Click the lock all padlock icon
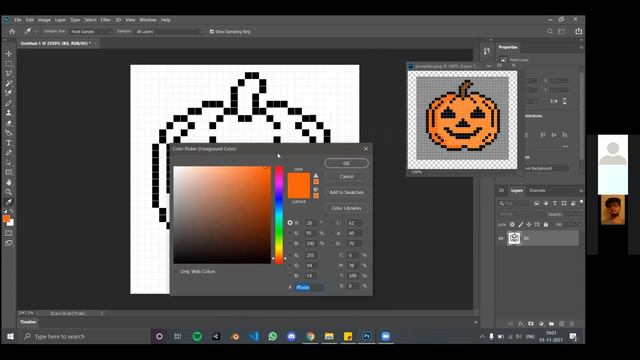Screen dimensions: 640x360 click(x=546, y=224)
